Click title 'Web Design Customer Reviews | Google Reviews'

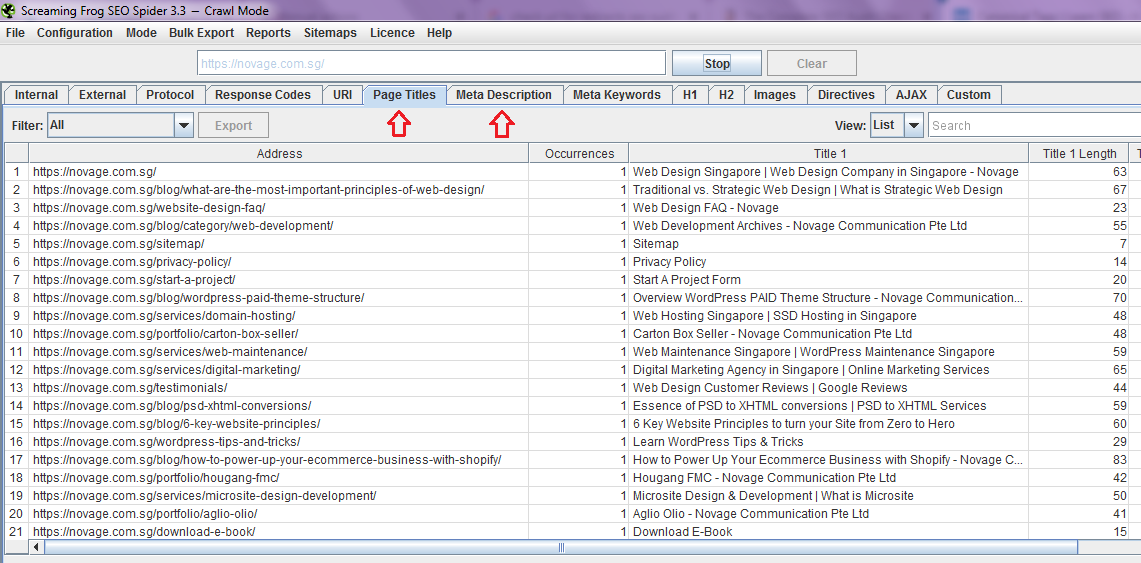pos(771,388)
